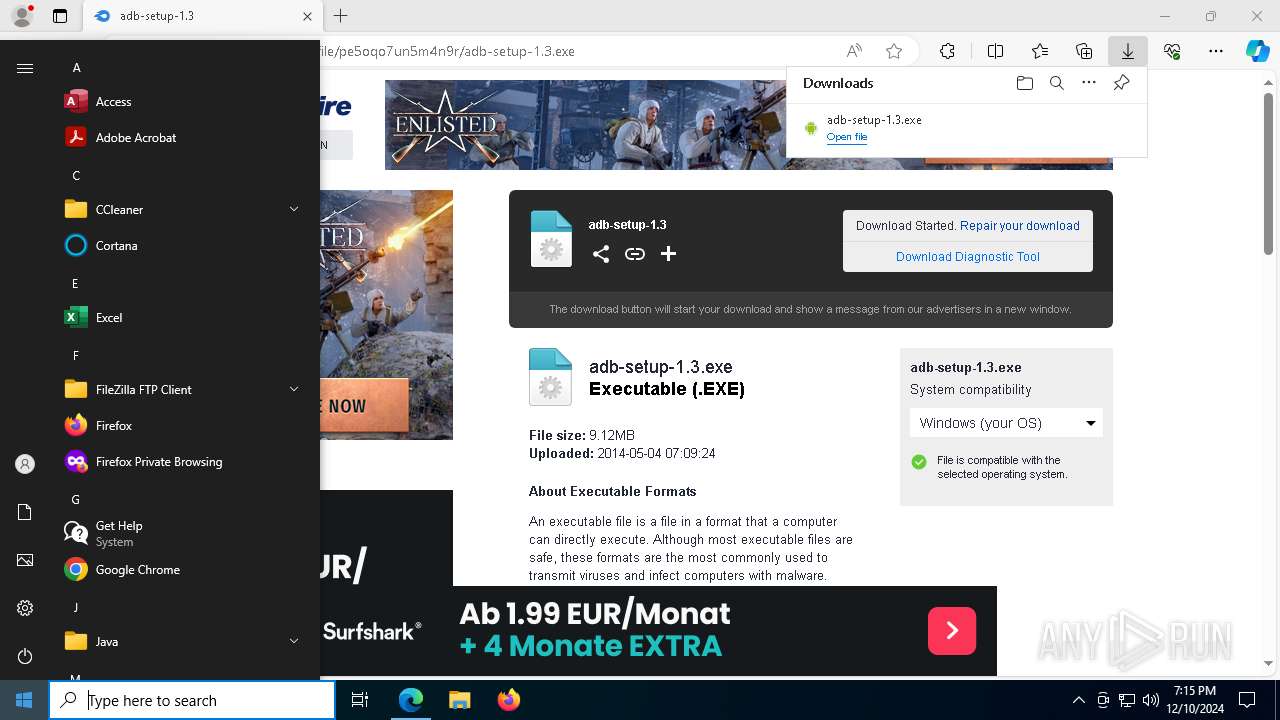This screenshot has height=720, width=1280.
Task: Share the adb-setup-1.3 file
Action: [600, 254]
